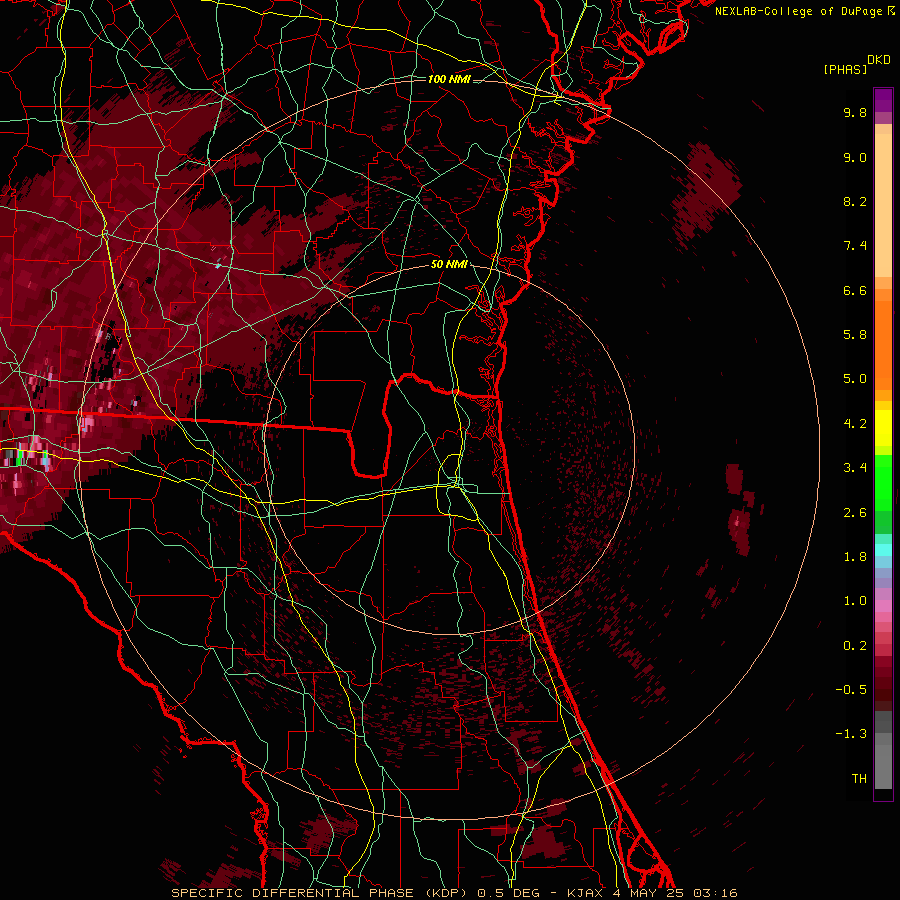This screenshot has height=900, width=900.
Task: Click the NEXLAB-College of DuPage label
Action: coord(804,11)
